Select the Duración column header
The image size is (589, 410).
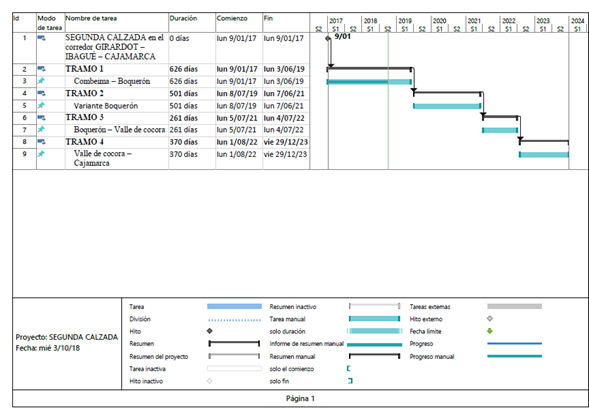click(x=183, y=18)
